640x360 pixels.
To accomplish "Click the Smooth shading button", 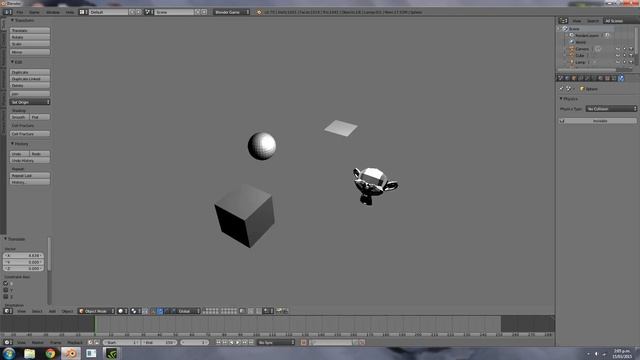I will [x=20, y=117].
